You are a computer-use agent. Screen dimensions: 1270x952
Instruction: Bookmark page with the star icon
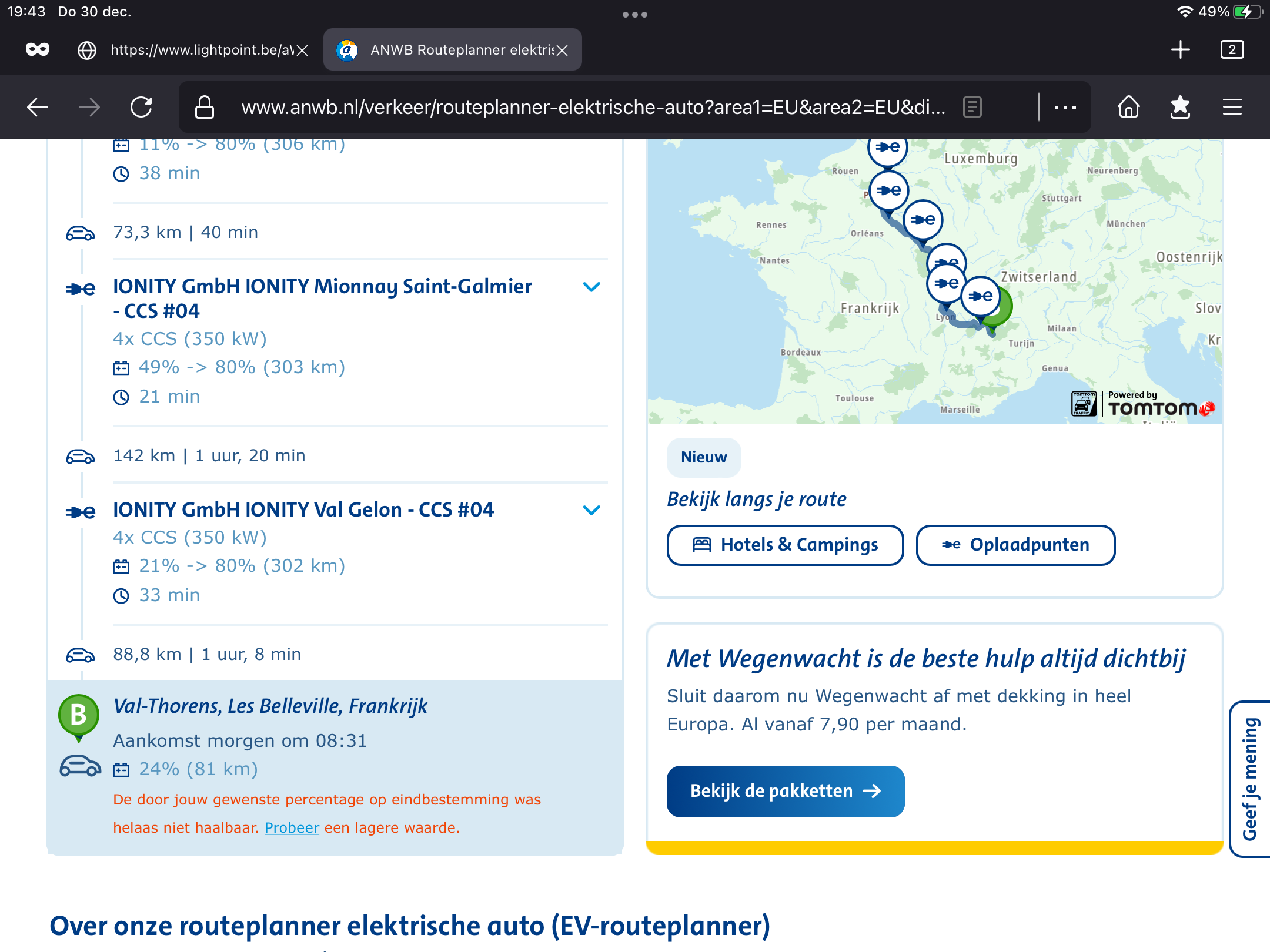(1180, 107)
